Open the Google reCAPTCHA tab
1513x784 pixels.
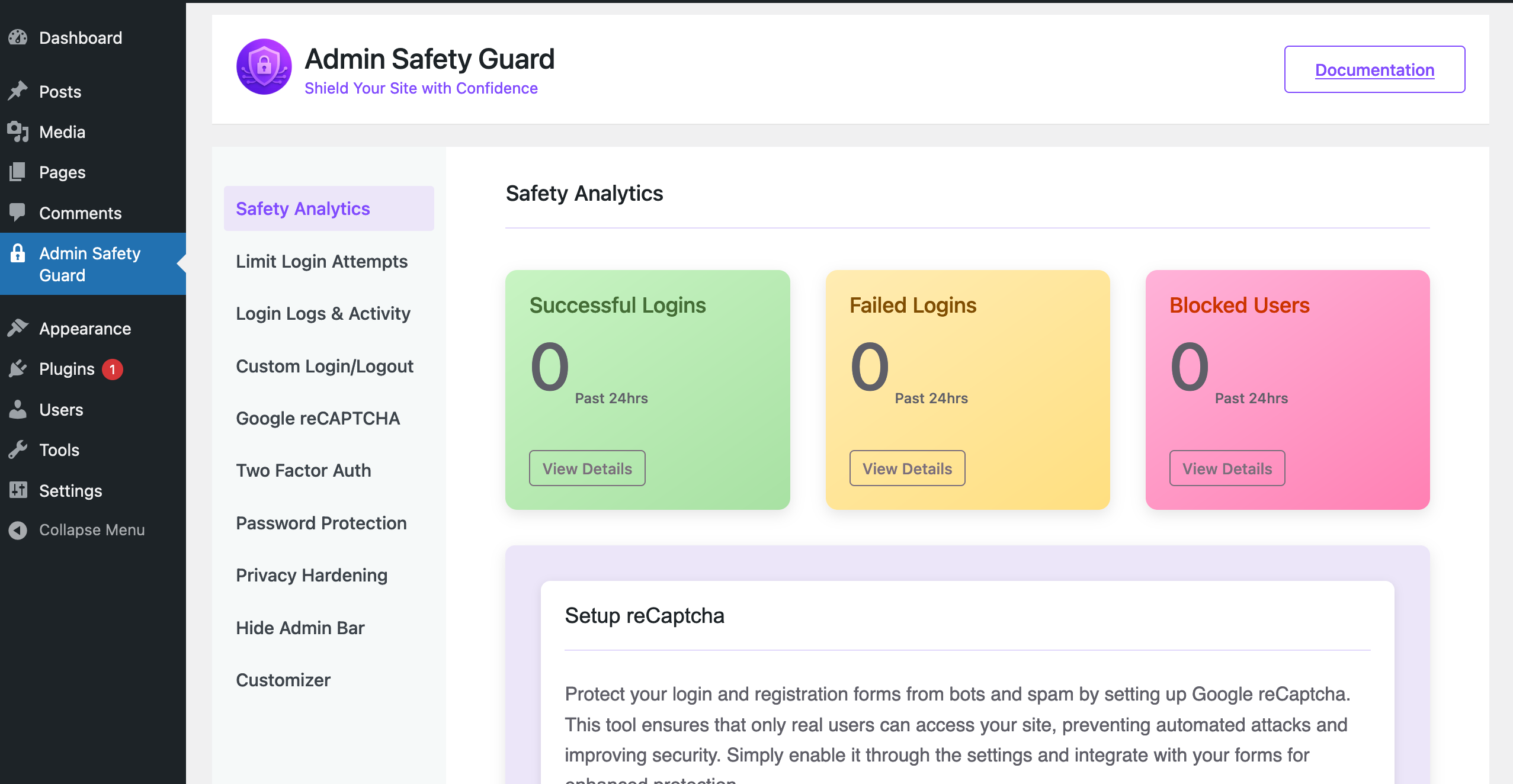pyautogui.click(x=329, y=418)
